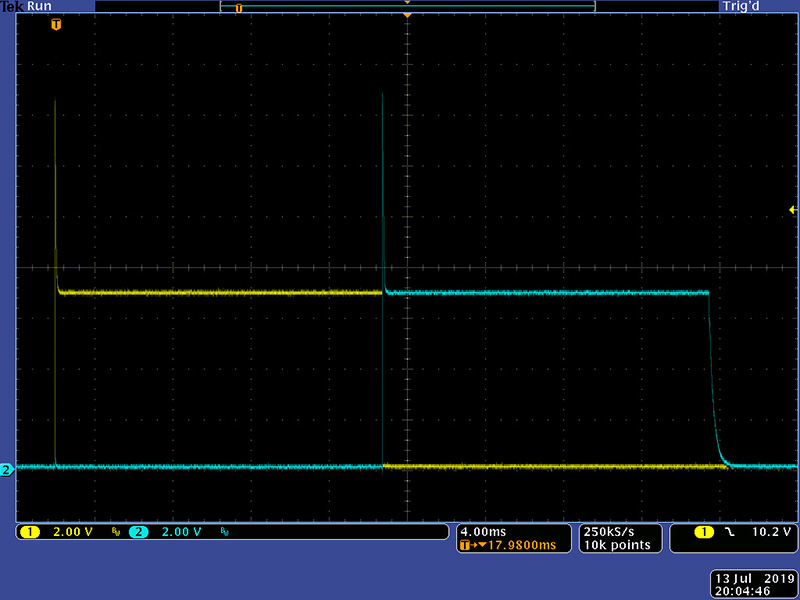Click the 10.2 V trigger level readout
Viewport: 800px width, 600px height.
point(772,532)
